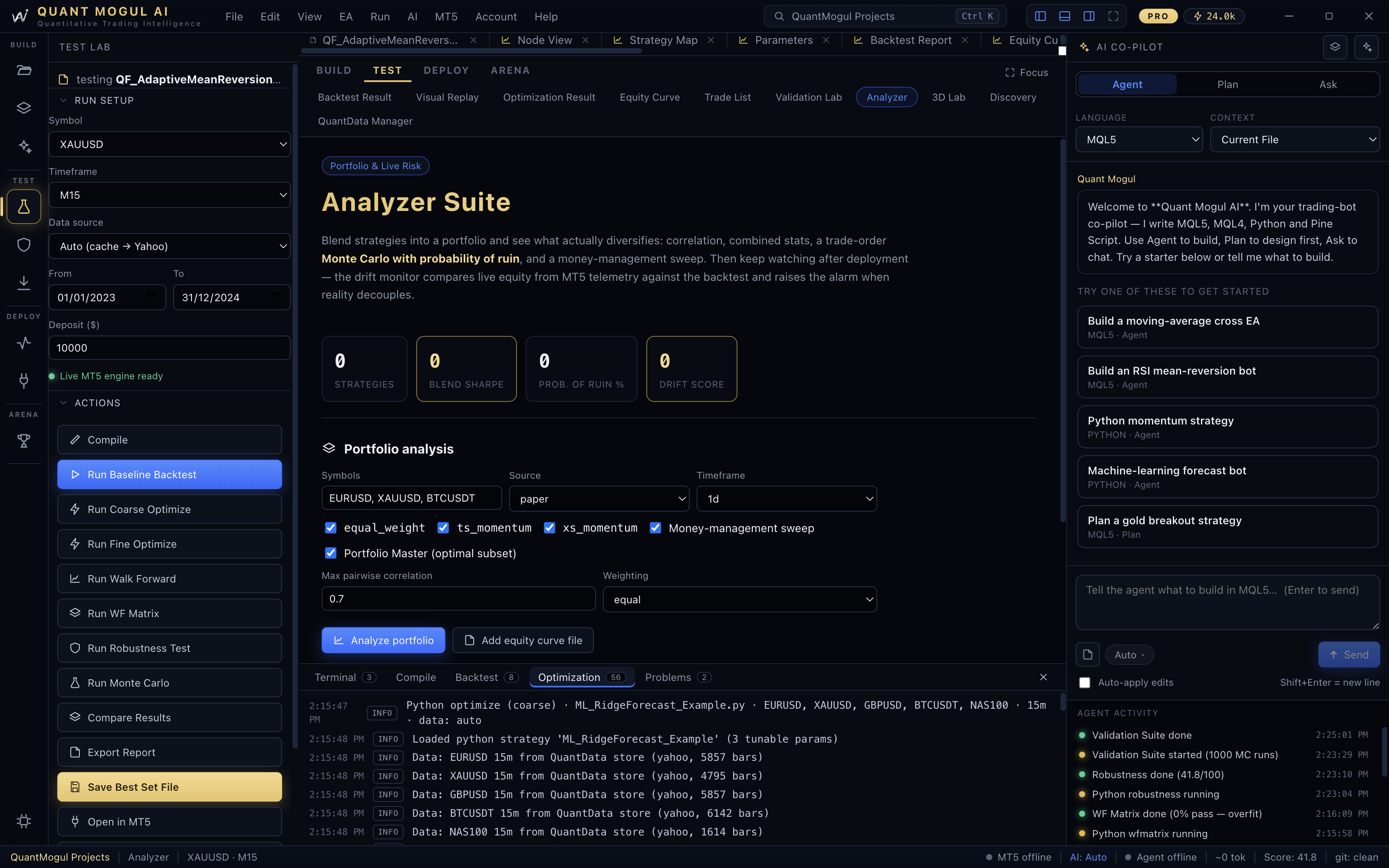Open the Data source dropdown
The width and height of the screenshot is (1389, 868).
[x=169, y=246]
